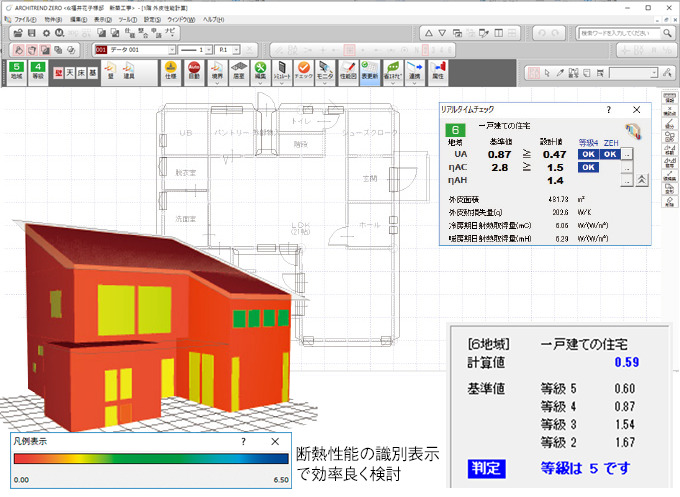
Task: Toggle the 床 (floor) view button
Action: point(82,73)
